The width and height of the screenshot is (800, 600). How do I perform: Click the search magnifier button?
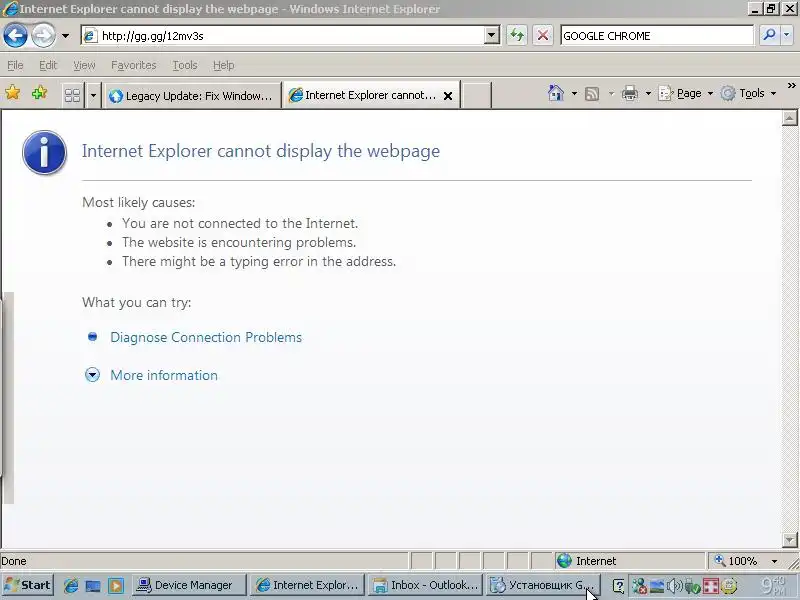[769, 35]
